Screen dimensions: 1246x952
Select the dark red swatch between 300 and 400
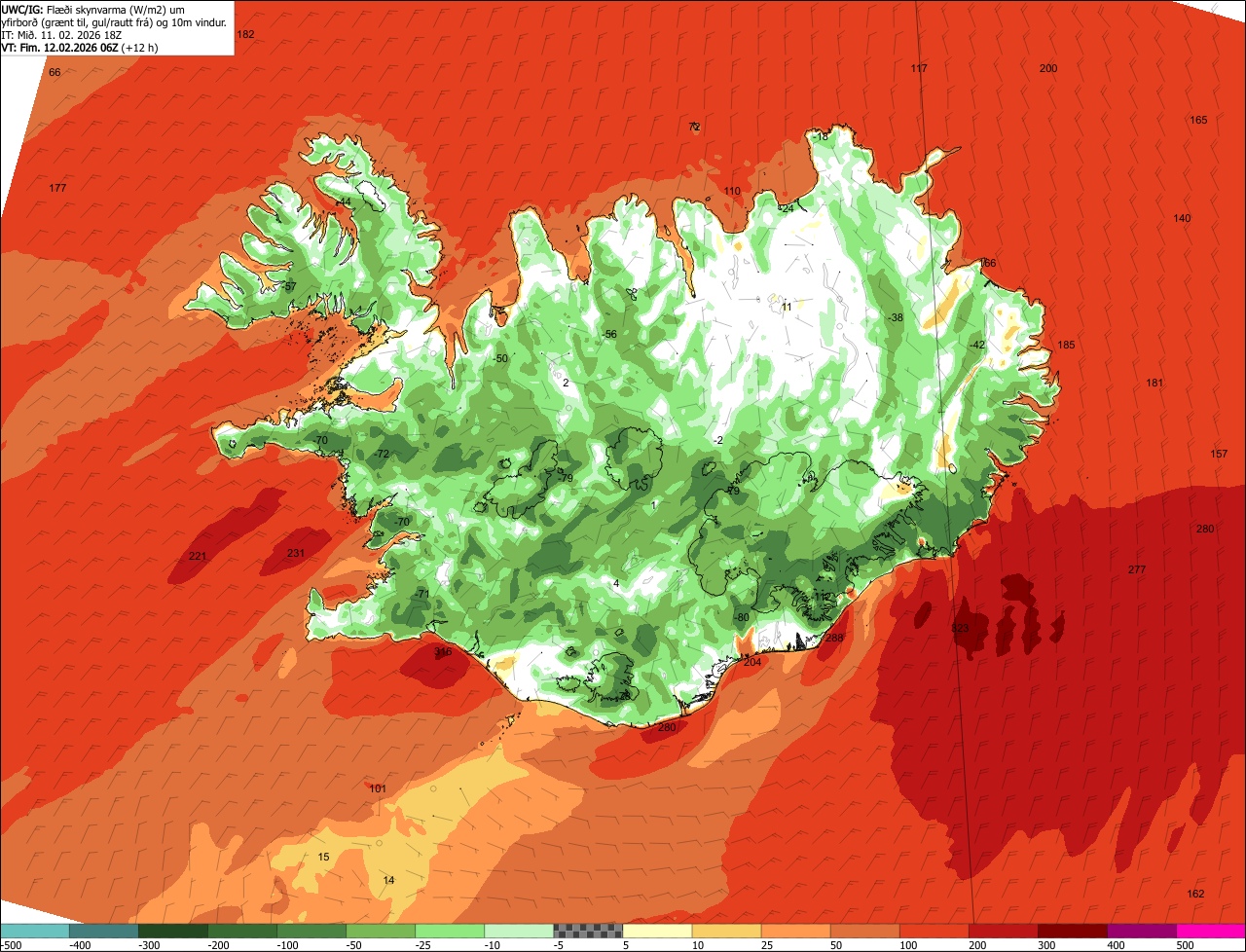click(1073, 931)
